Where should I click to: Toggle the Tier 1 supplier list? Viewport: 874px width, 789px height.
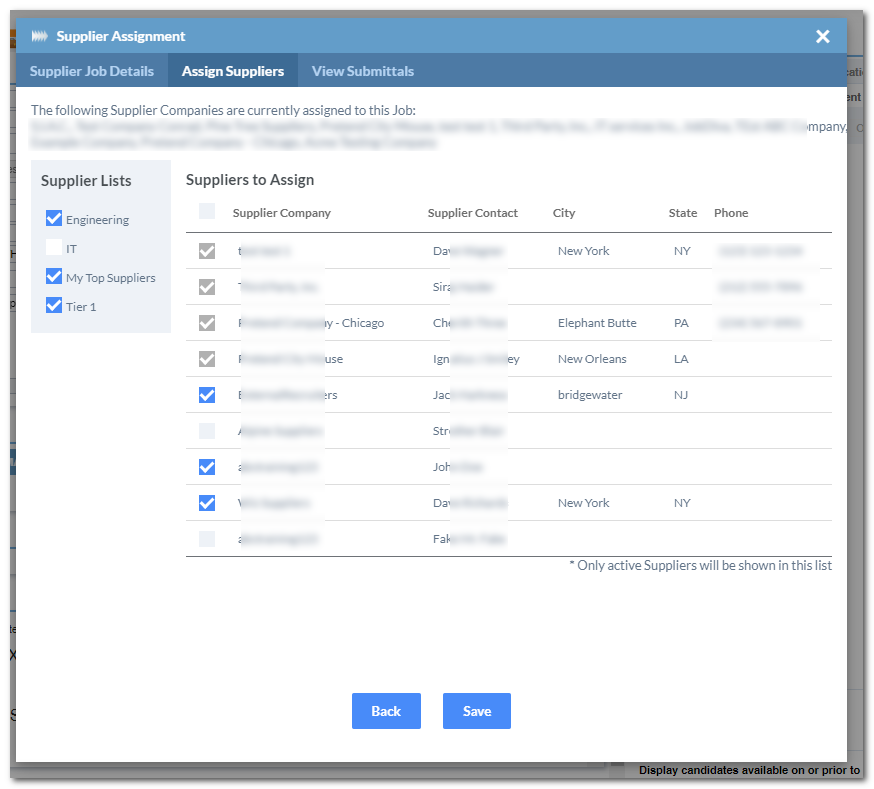pos(54,305)
